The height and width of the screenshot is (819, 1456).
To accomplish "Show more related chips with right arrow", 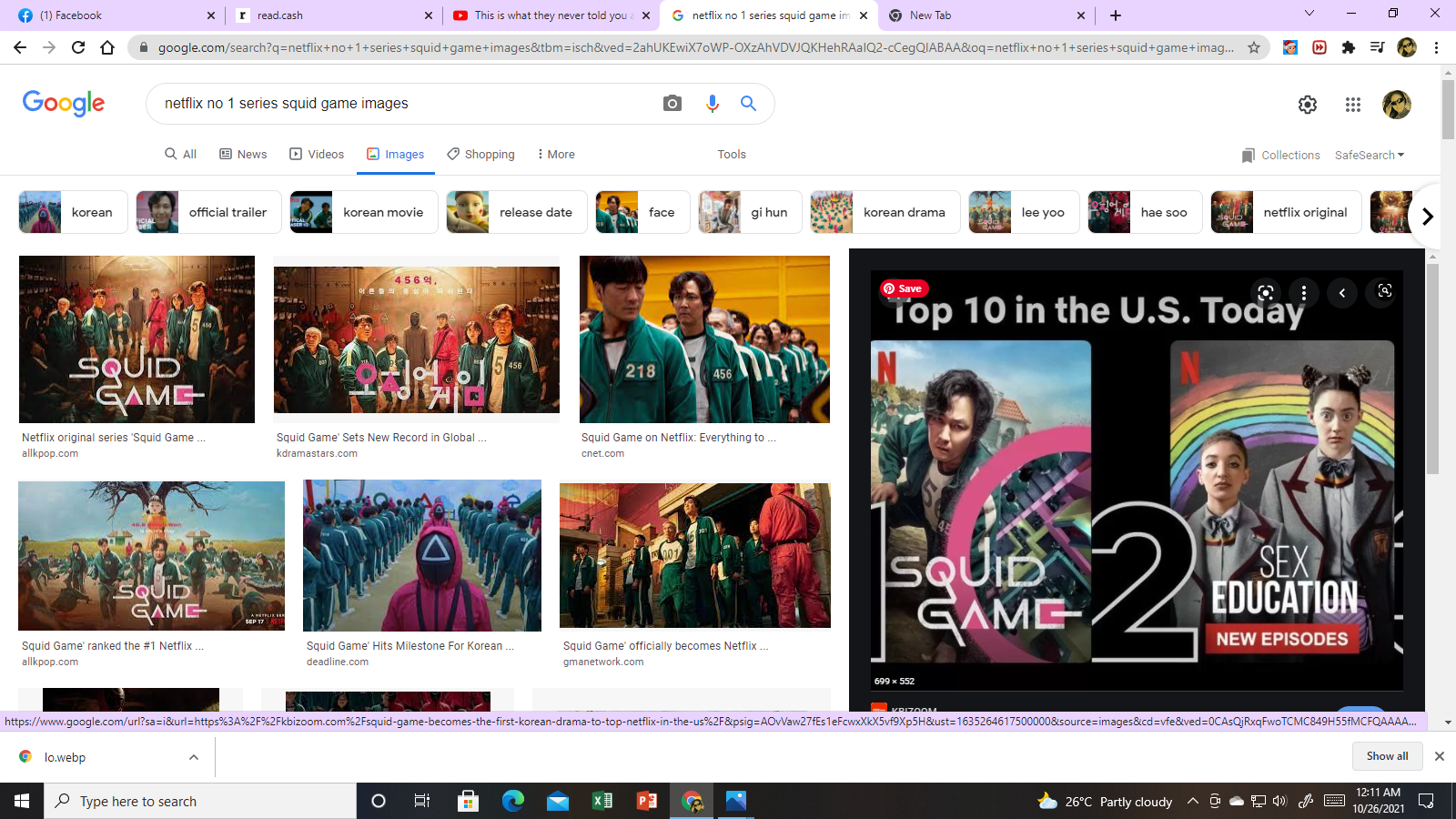I will click(1427, 217).
